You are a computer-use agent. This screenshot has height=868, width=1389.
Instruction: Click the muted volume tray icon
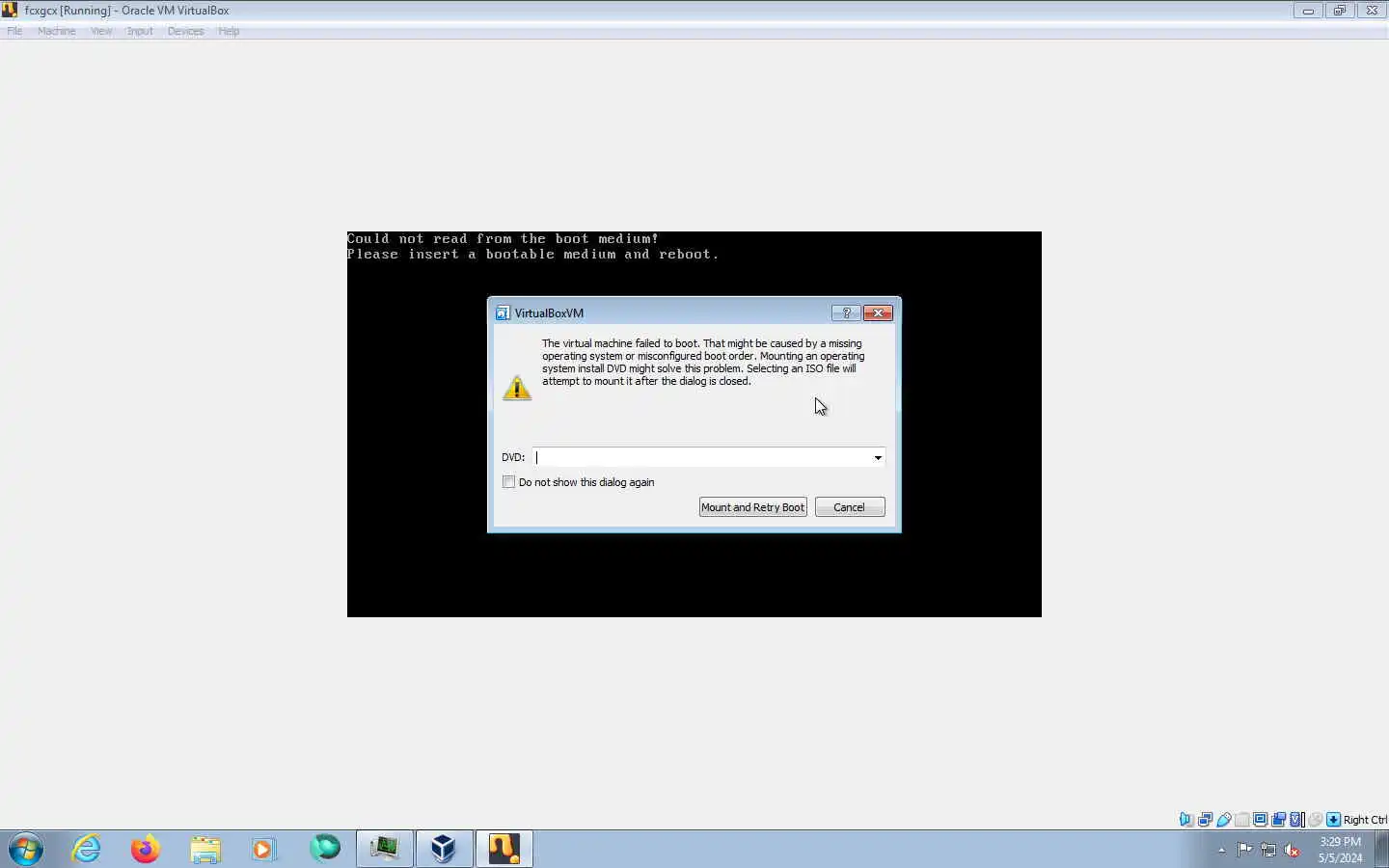tap(1293, 850)
